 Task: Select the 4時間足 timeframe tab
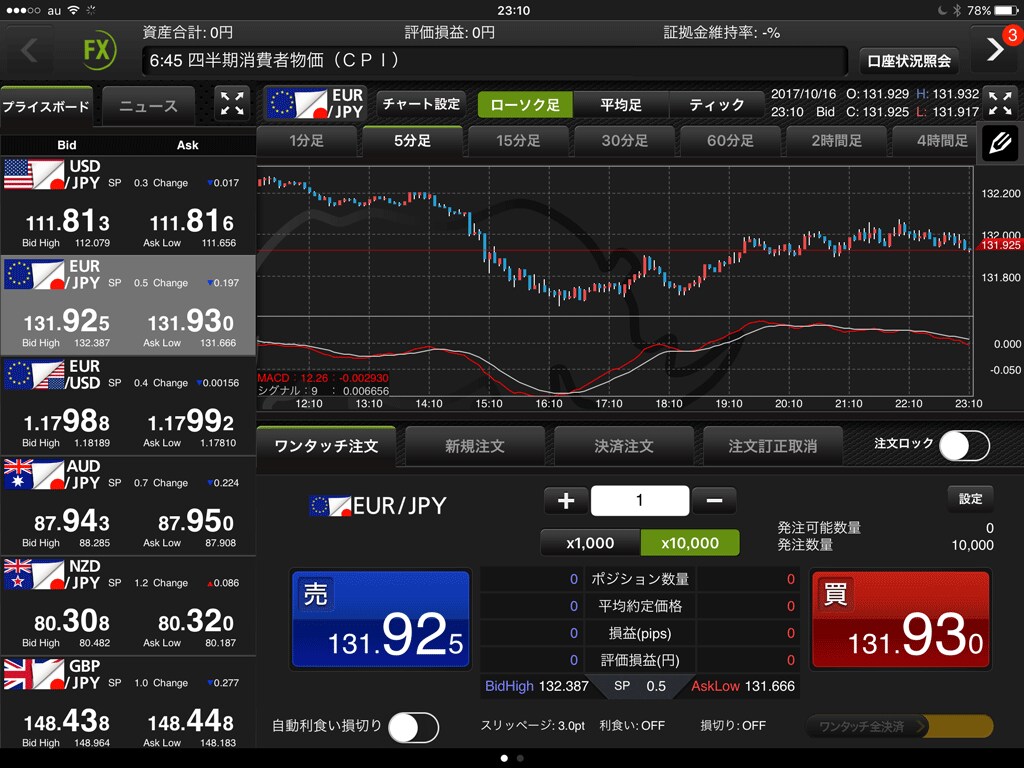[935, 141]
